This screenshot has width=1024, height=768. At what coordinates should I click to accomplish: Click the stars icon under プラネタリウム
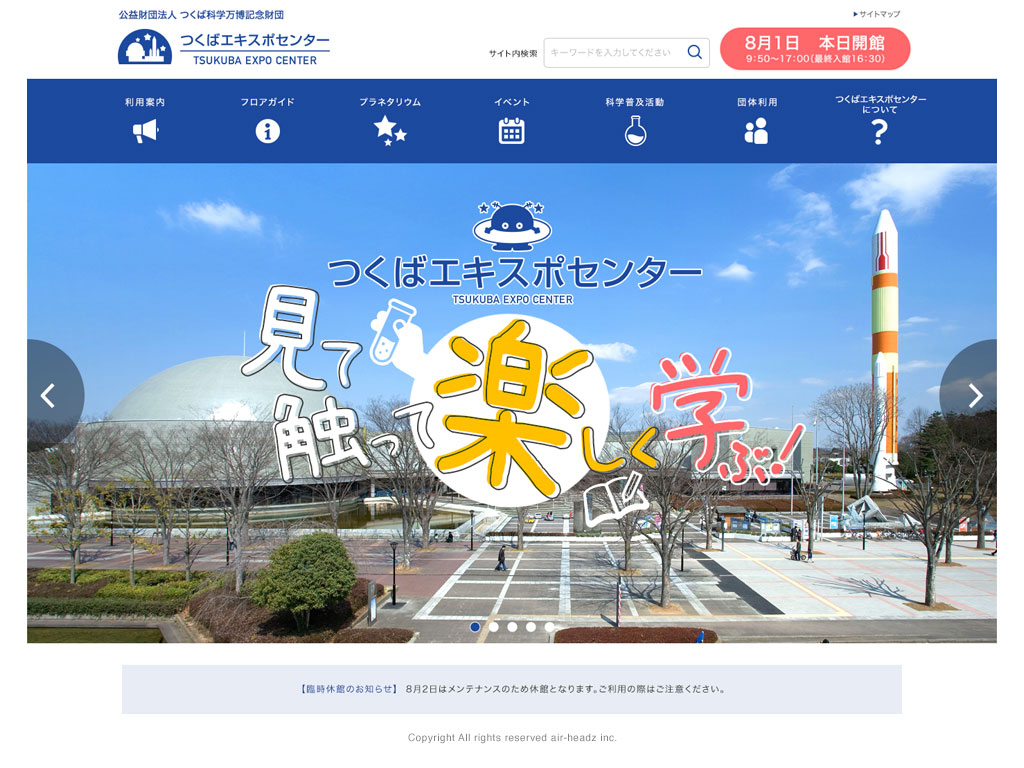click(390, 131)
